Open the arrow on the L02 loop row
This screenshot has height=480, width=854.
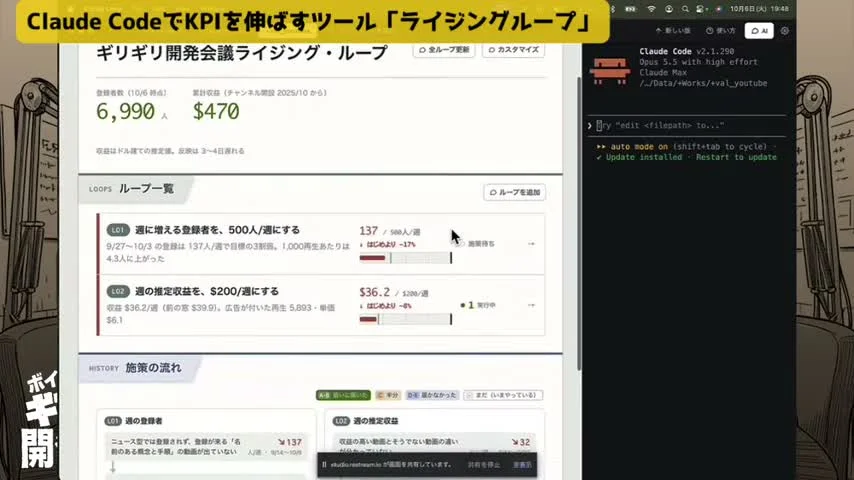pyautogui.click(x=531, y=305)
